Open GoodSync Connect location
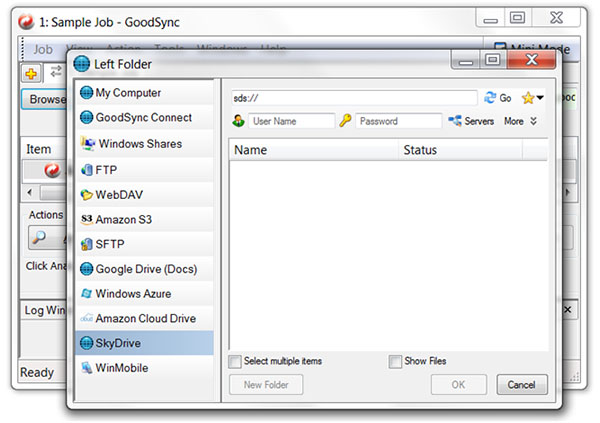The image size is (600, 423). click(x=144, y=117)
